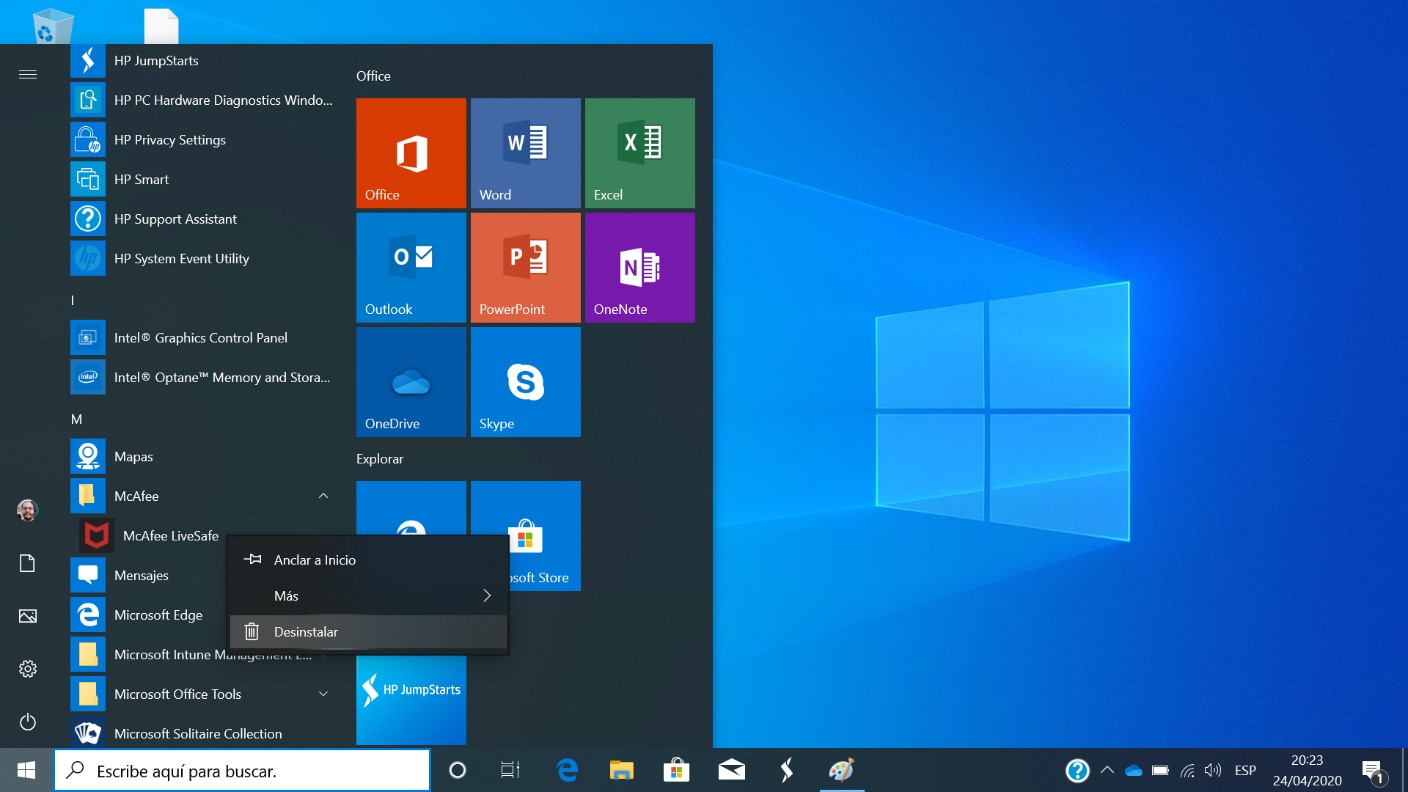The image size is (1408, 792).
Task: Open the OneNote tile
Action: pos(639,267)
